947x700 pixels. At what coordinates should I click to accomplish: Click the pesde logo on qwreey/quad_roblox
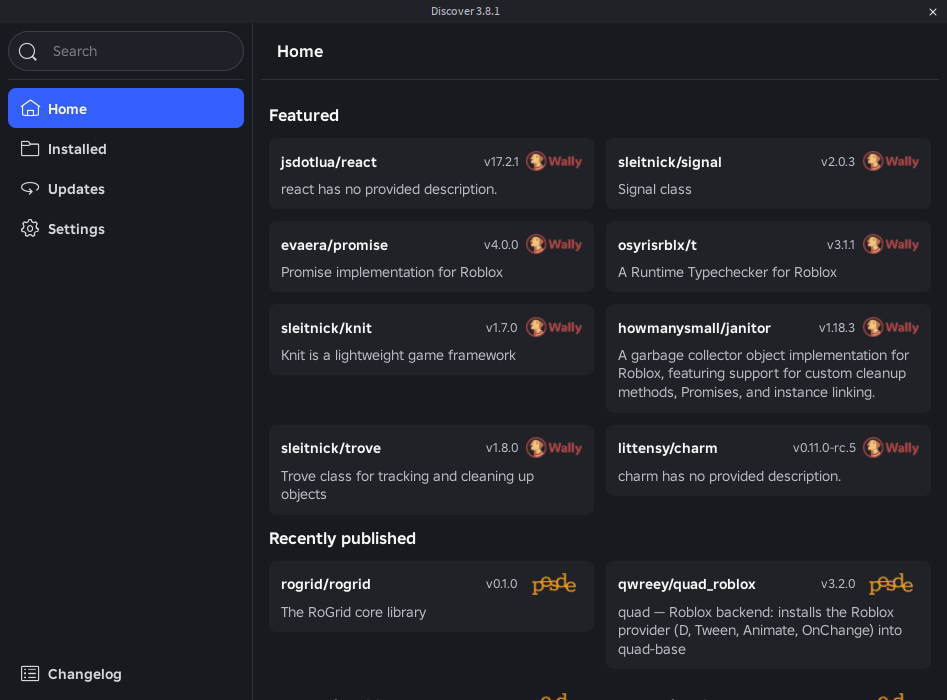pos(891,584)
